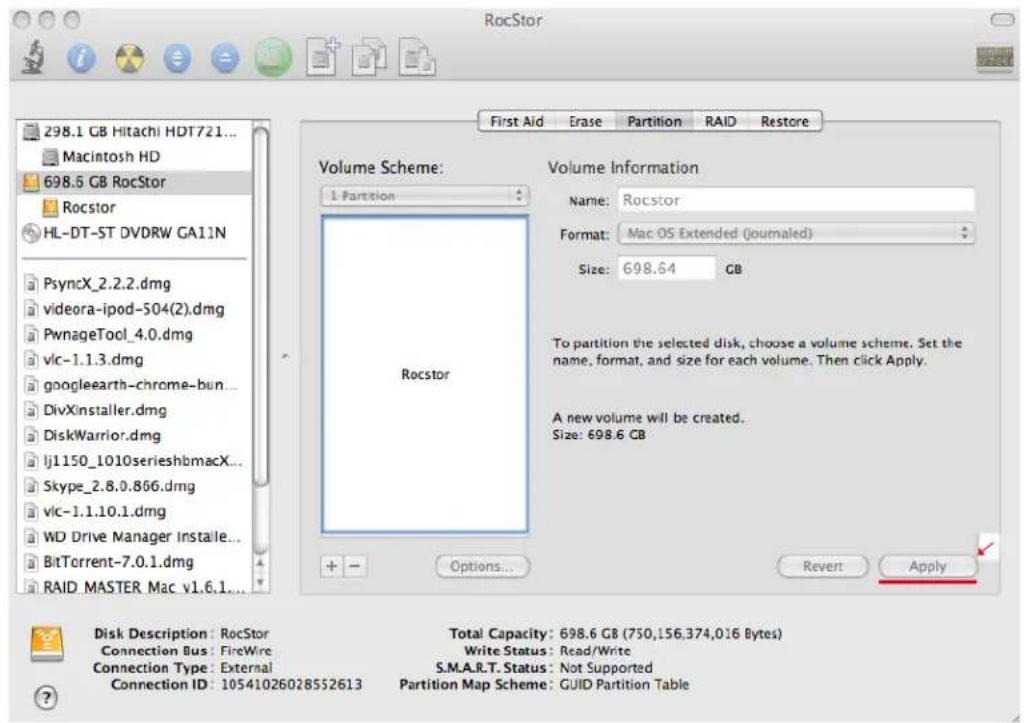This screenshot has height=723, width=1024.
Task: Switch to the Restore tab
Action: (x=784, y=121)
